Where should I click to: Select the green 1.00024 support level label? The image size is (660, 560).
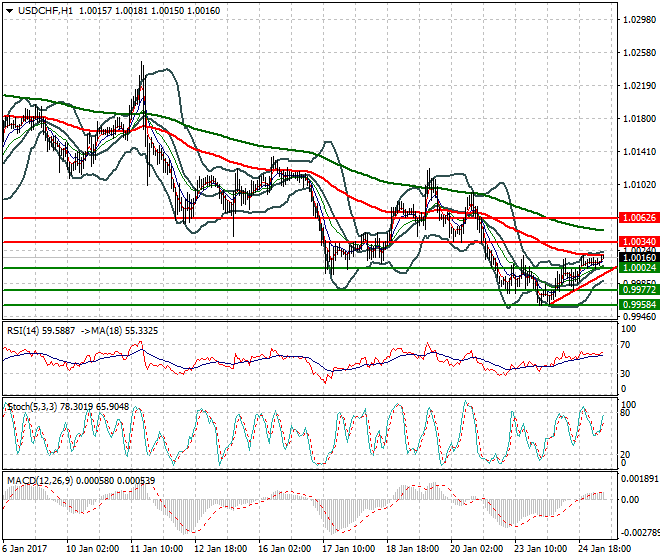point(639,268)
